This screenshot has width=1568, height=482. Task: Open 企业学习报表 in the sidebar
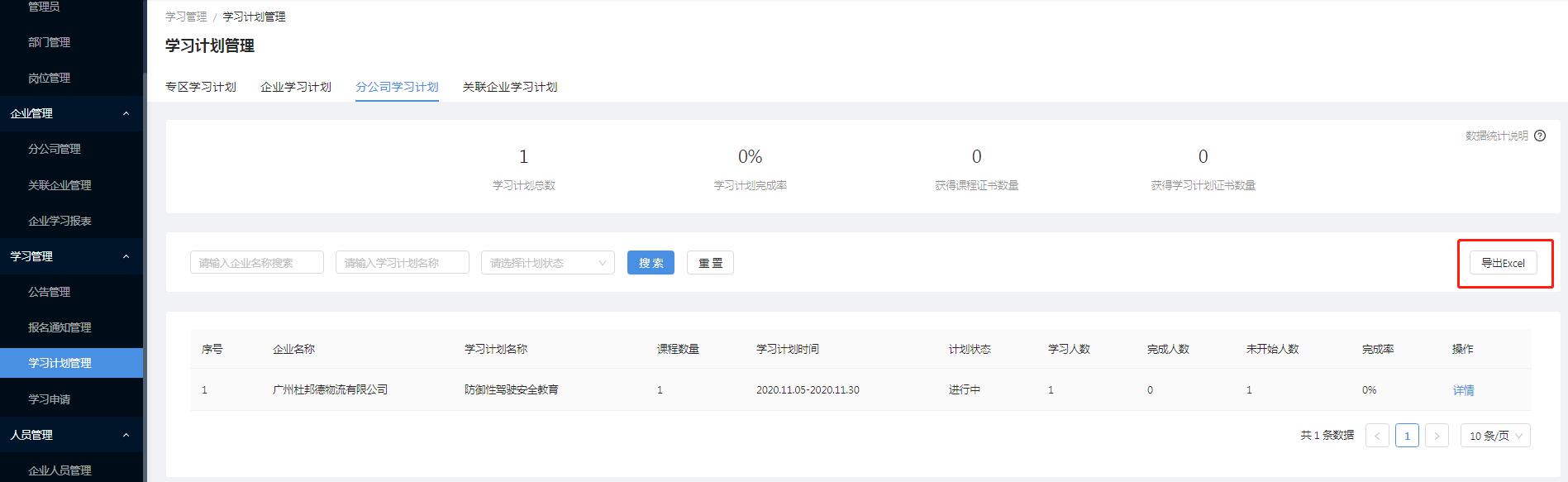click(x=60, y=221)
